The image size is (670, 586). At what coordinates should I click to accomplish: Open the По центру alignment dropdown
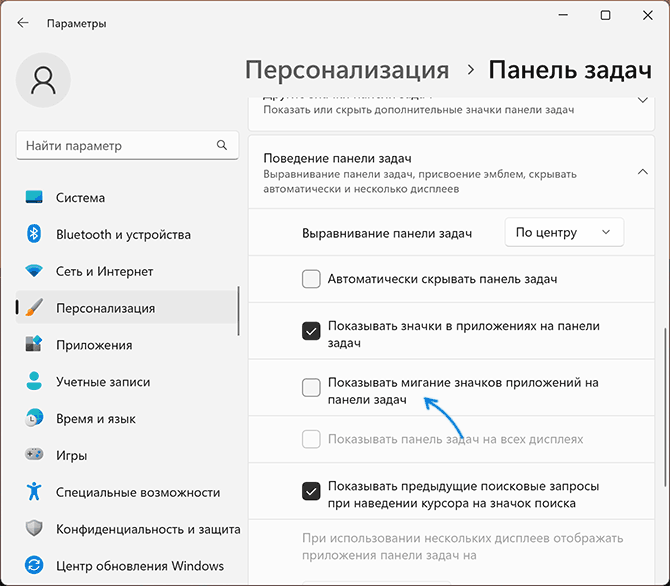[564, 232]
